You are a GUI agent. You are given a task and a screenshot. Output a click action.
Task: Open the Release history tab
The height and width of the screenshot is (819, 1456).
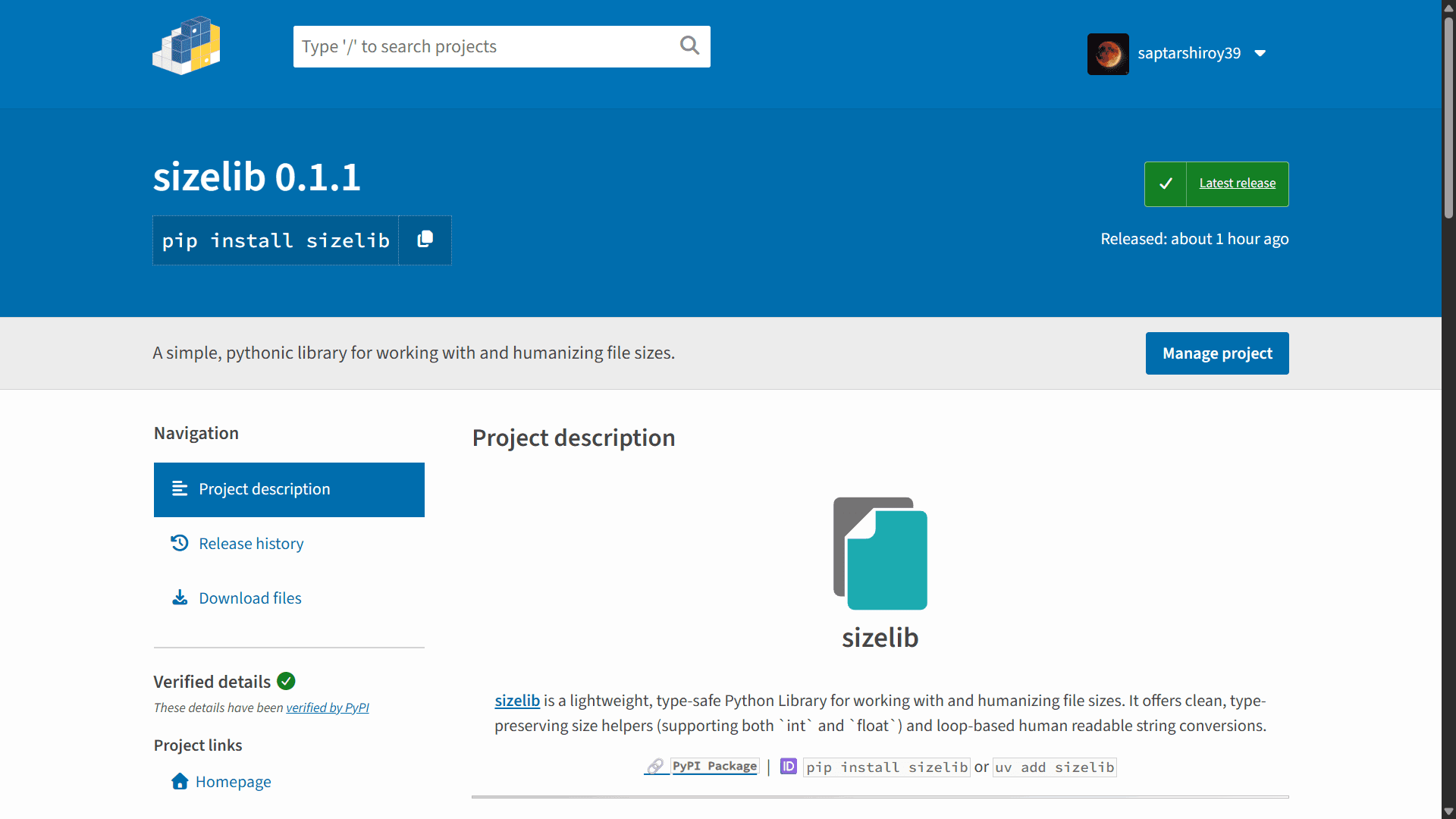pos(289,544)
